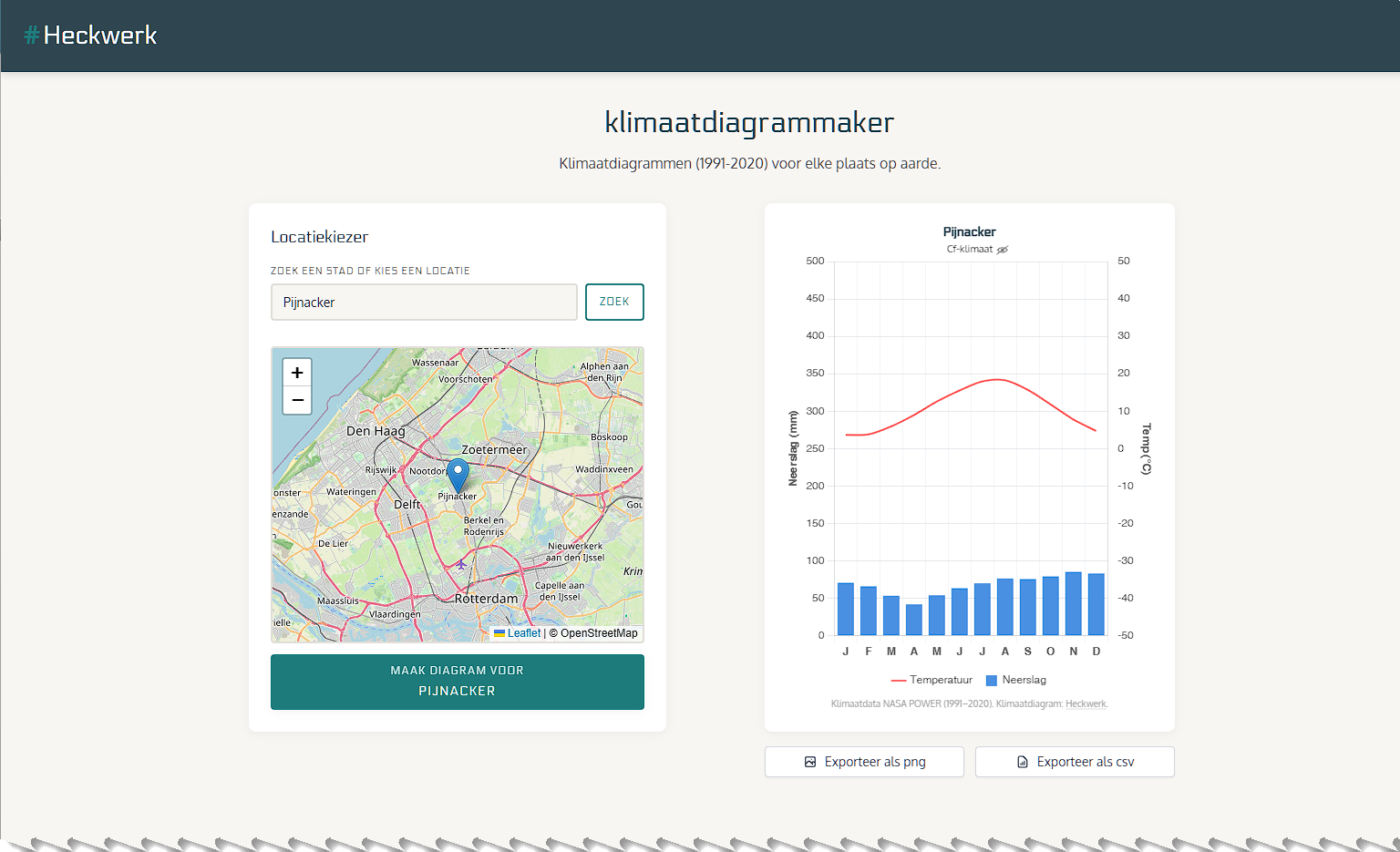The width and height of the screenshot is (1400, 852).
Task: Click the file icon in Exporteer als csv
Action: 1023,762
